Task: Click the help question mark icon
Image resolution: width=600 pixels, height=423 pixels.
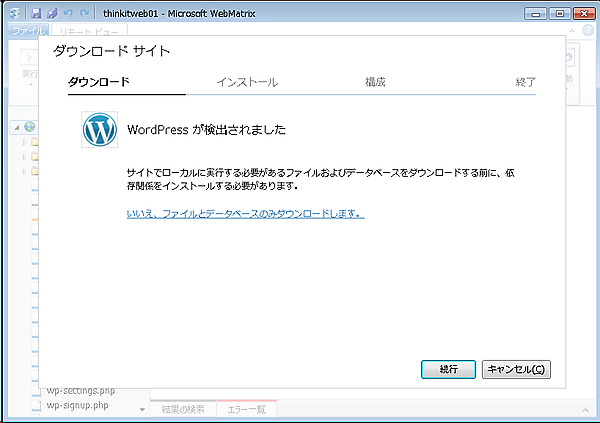Action: point(588,30)
